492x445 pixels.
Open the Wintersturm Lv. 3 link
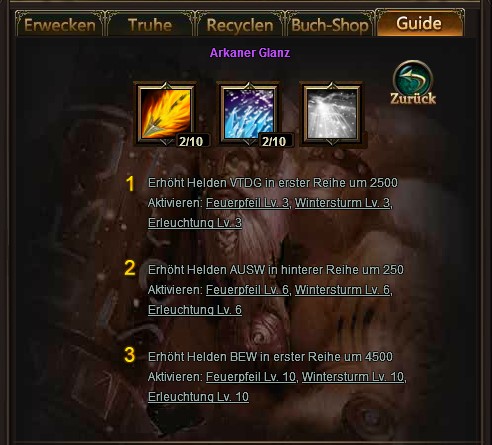(342, 203)
